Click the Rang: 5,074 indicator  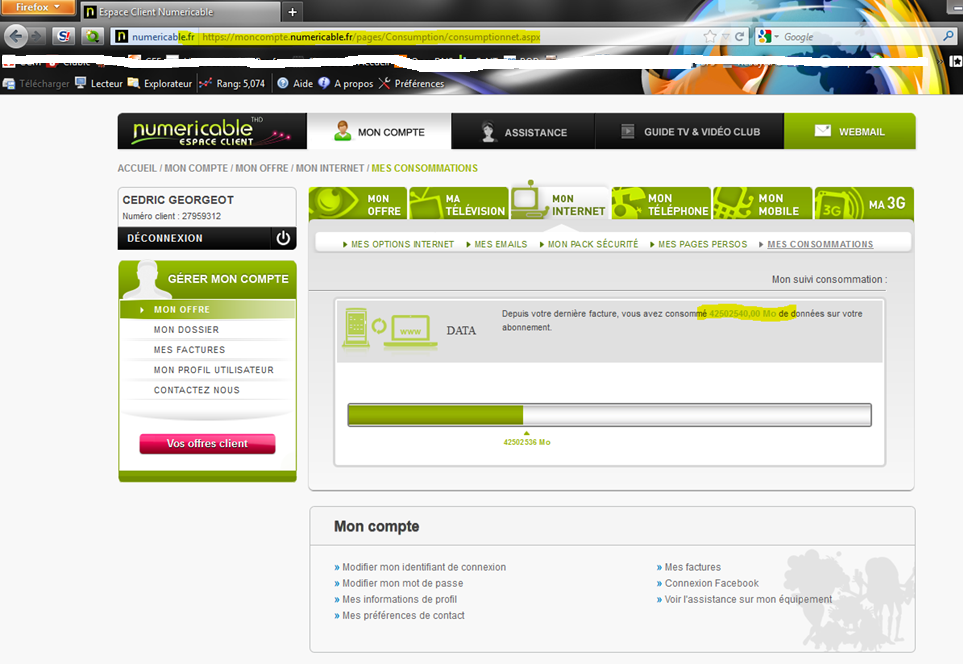click(x=232, y=84)
